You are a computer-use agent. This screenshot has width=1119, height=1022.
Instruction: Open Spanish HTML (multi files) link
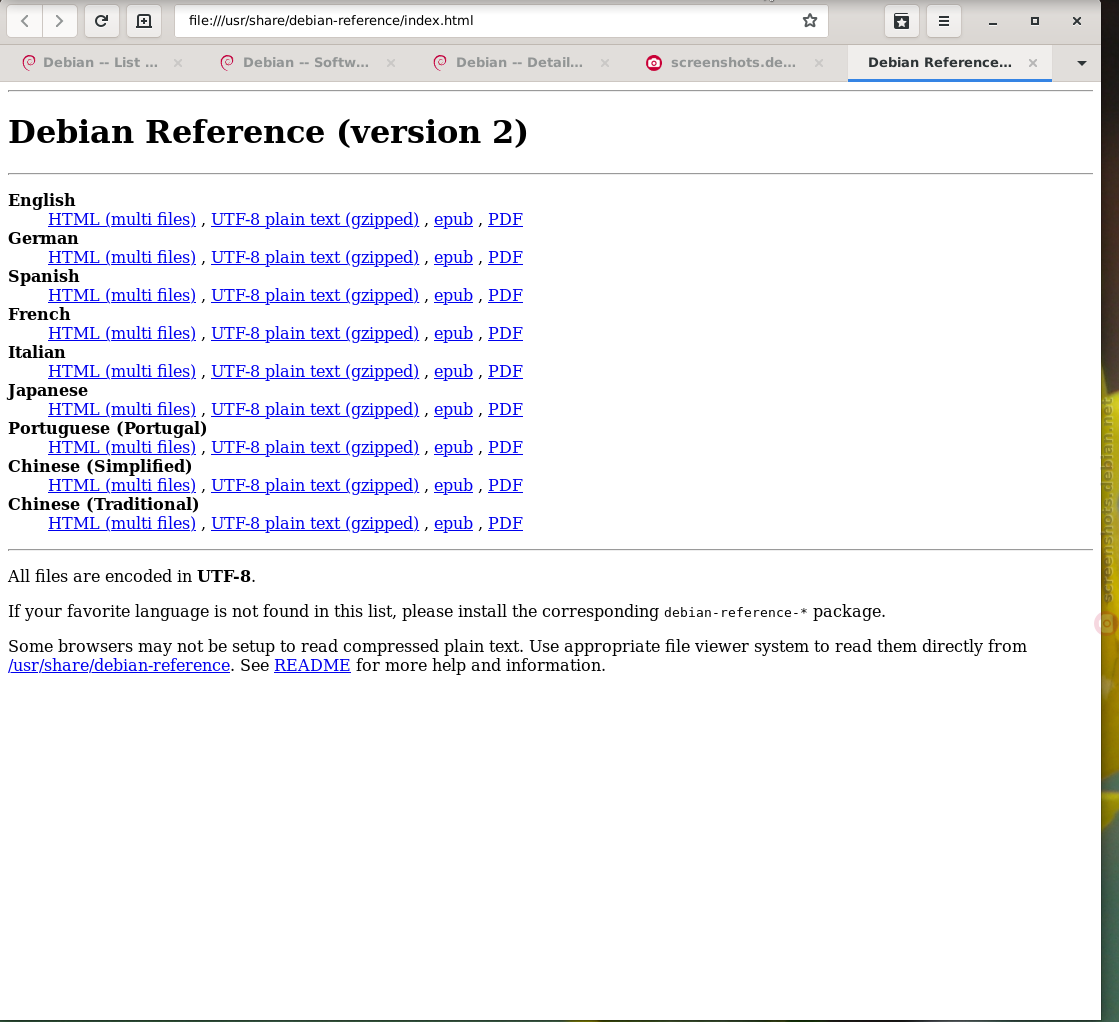(x=122, y=295)
